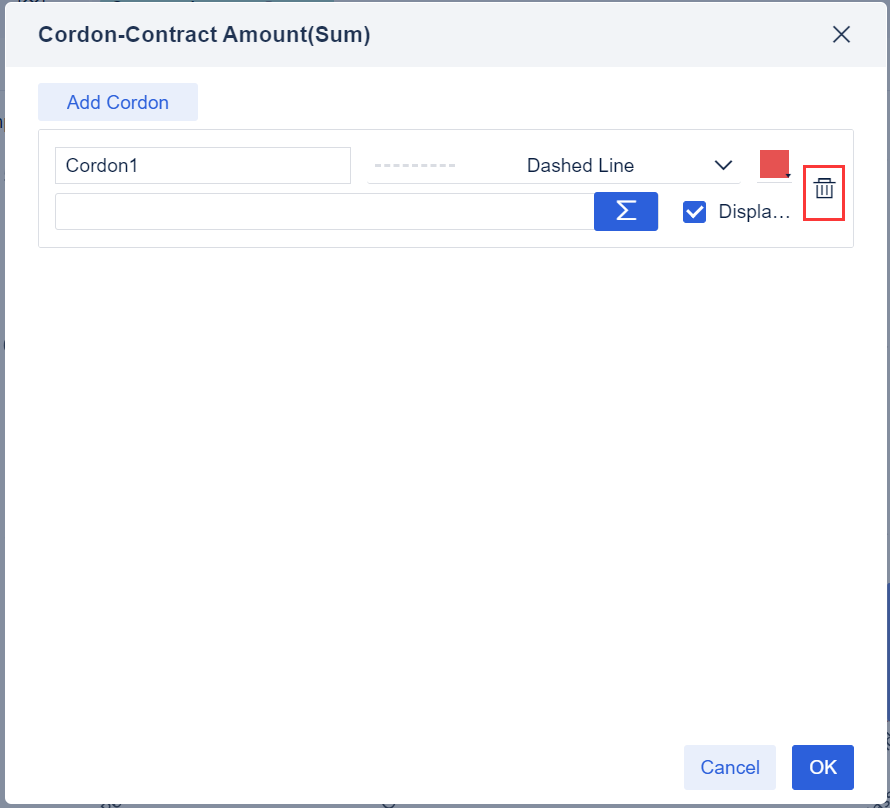Open formula editor via sigma button
This screenshot has width=890, height=808.
(x=626, y=211)
